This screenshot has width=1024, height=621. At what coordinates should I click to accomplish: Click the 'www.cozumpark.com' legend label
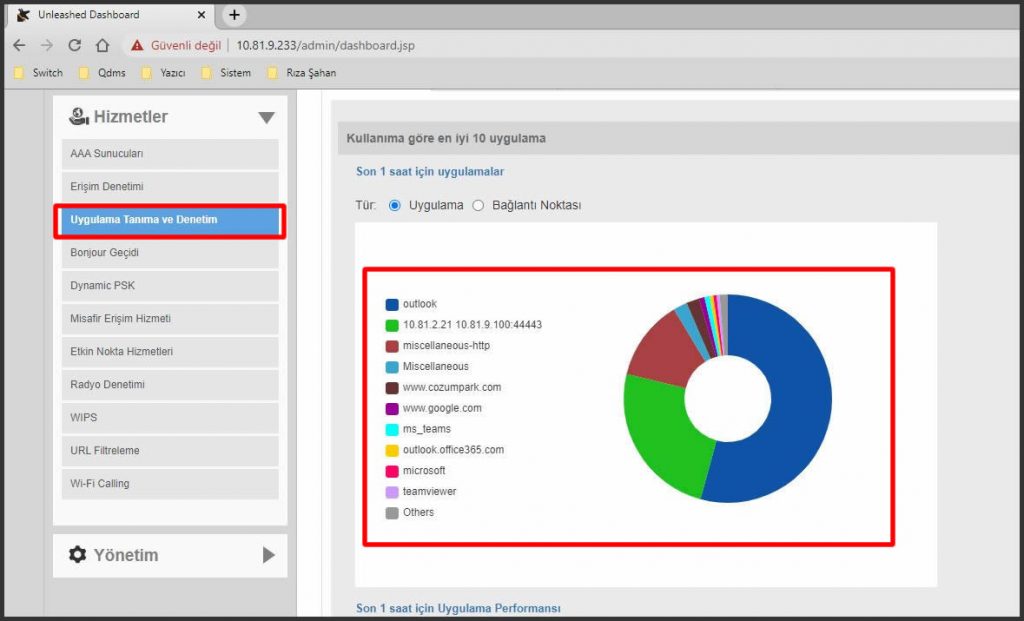click(x=452, y=387)
